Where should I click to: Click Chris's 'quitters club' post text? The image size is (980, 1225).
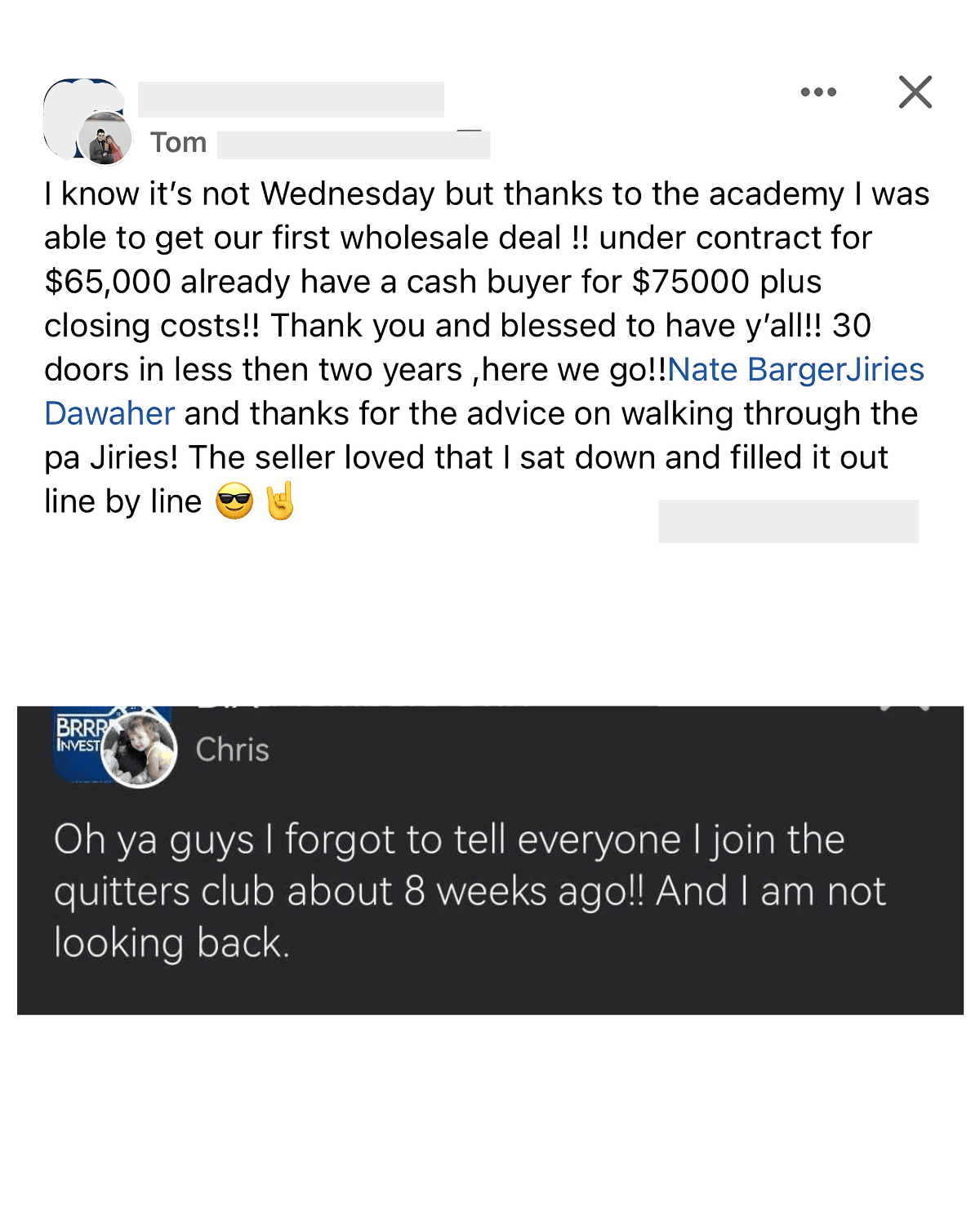(470, 891)
